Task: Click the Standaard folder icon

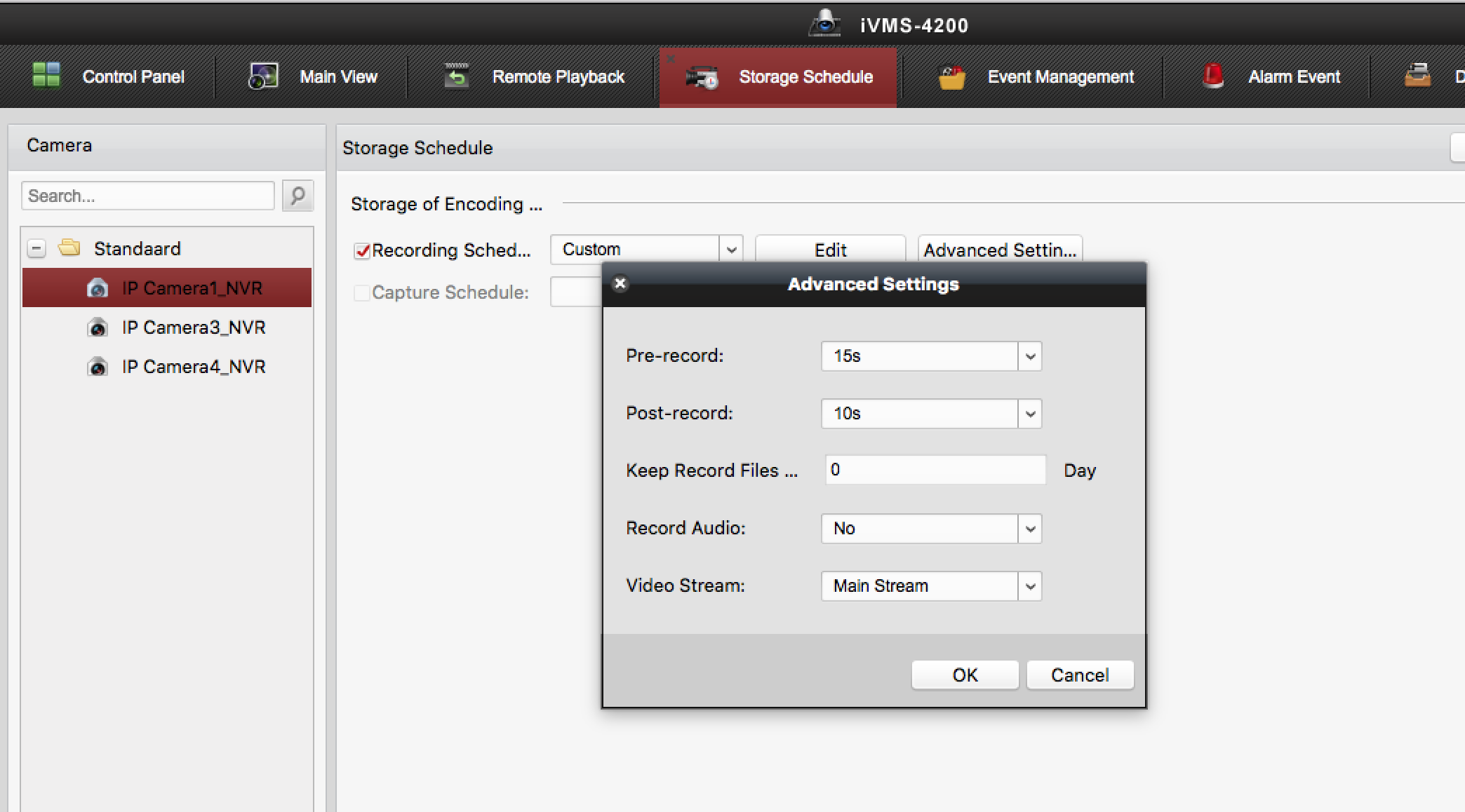Action: point(69,248)
